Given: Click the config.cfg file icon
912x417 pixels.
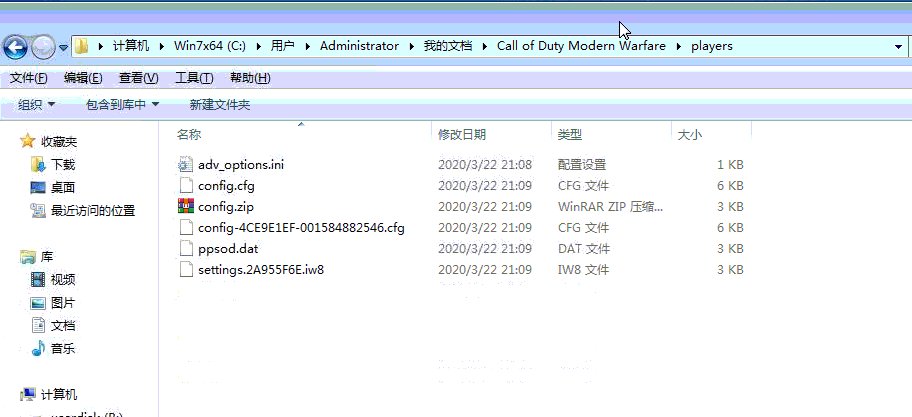Looking at the screenshot, I should click(185, 186).
